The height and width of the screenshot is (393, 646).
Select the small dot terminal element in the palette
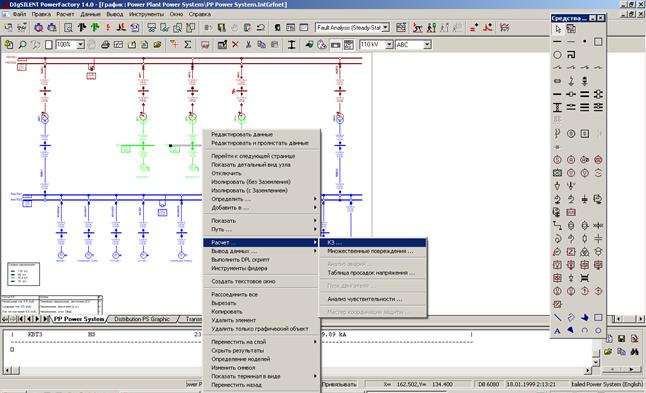[x=585, y=42]
